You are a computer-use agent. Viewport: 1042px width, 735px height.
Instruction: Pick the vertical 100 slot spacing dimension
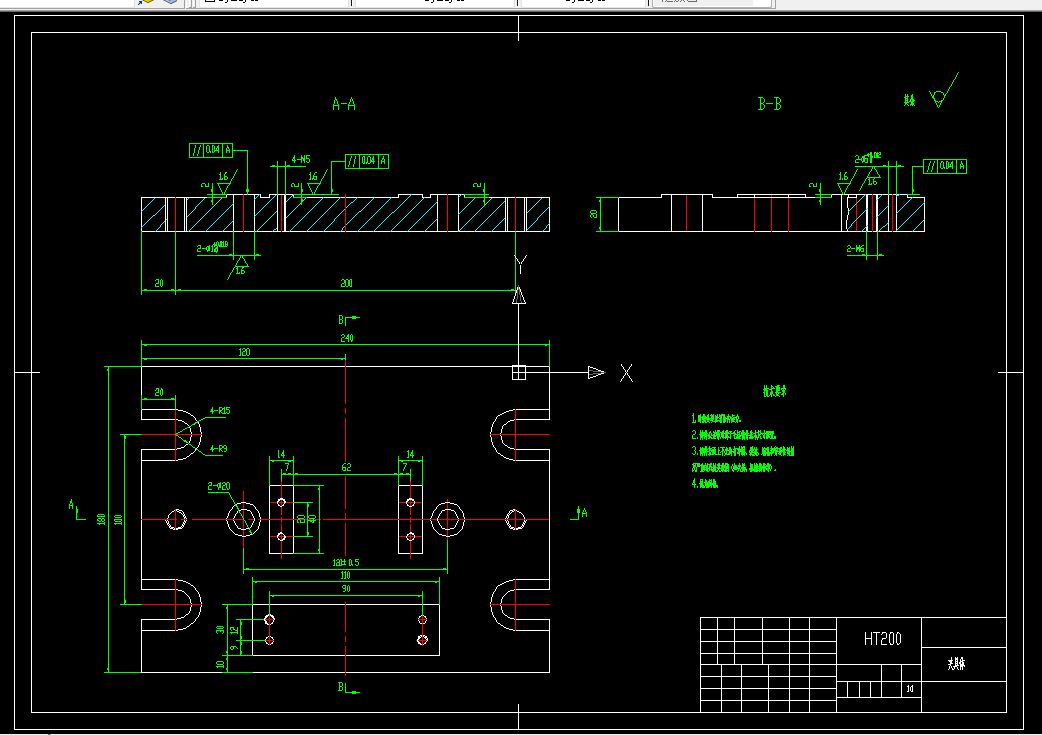click(118, 519)
